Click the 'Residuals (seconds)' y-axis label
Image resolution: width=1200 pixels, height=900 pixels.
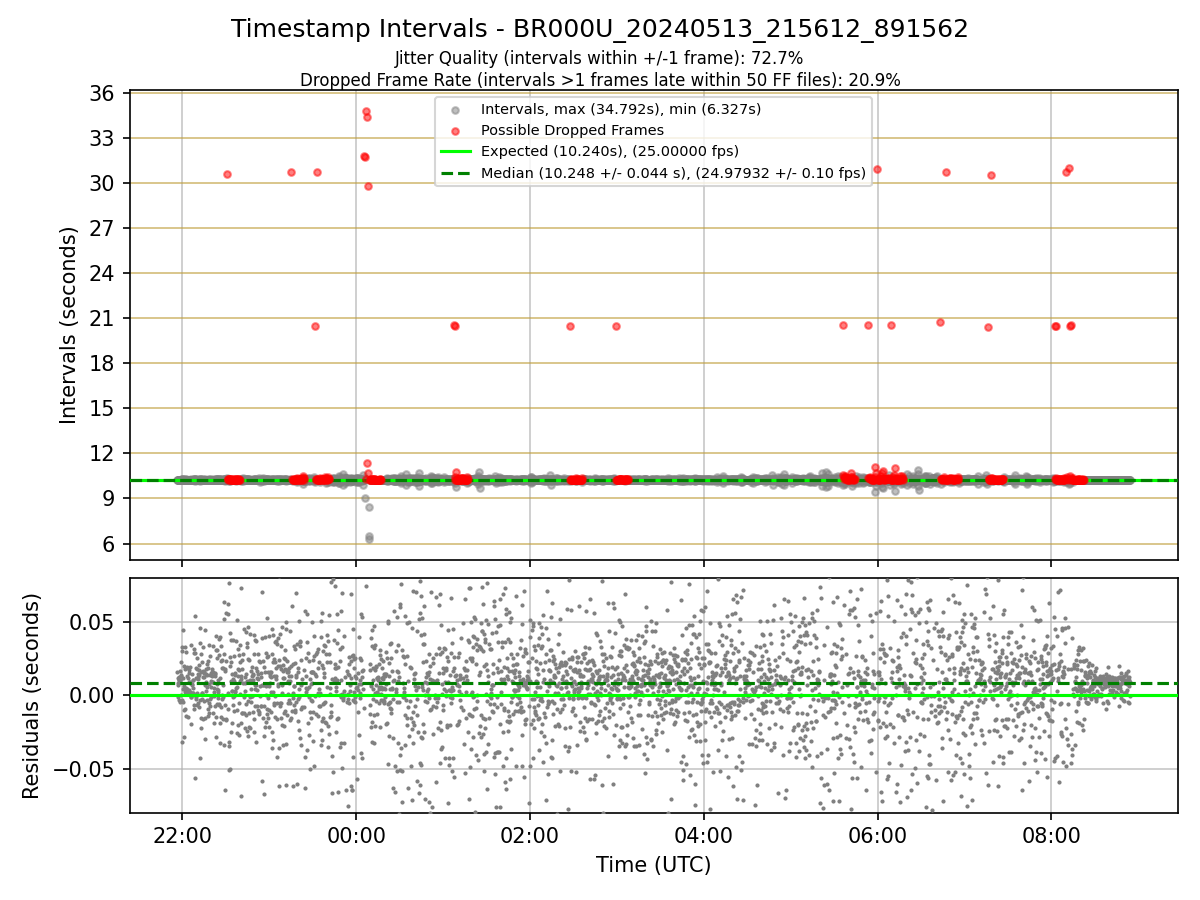click(x=32, y=696)
